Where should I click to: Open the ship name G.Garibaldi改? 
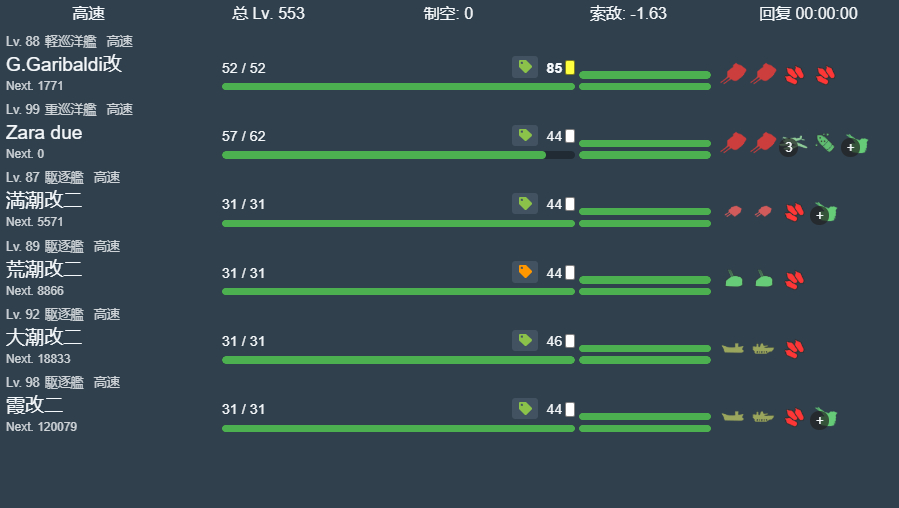(64, 64)
